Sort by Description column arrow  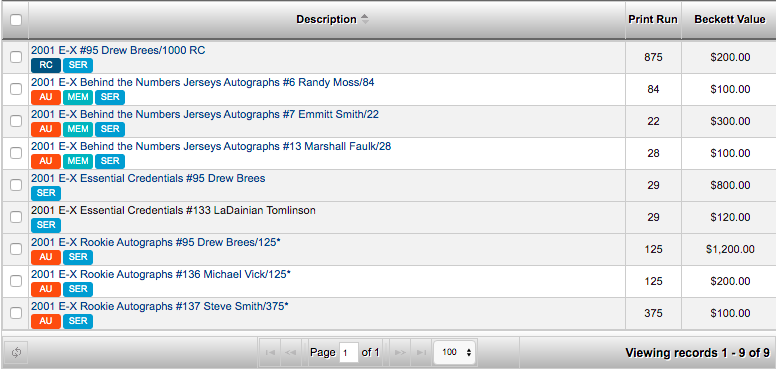pos(365,19)
